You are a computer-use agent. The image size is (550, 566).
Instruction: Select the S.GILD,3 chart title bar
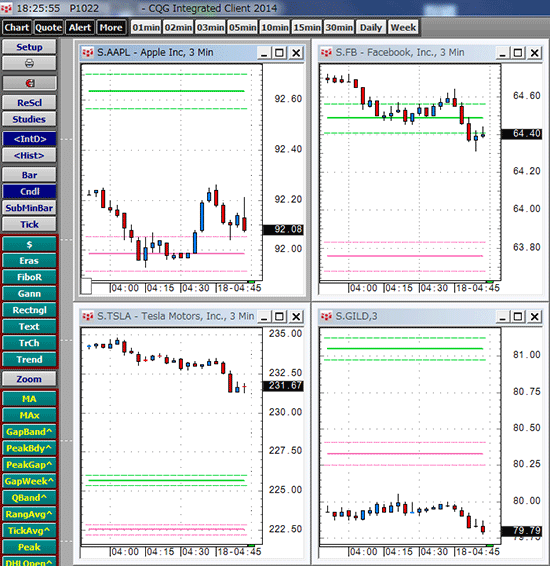coord(431,317)
